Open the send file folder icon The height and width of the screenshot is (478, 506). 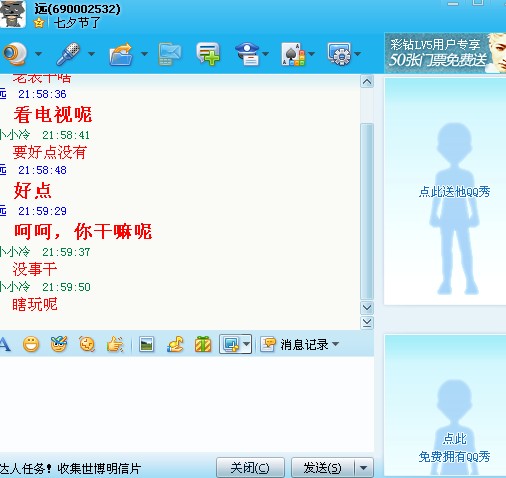point(121,54)
